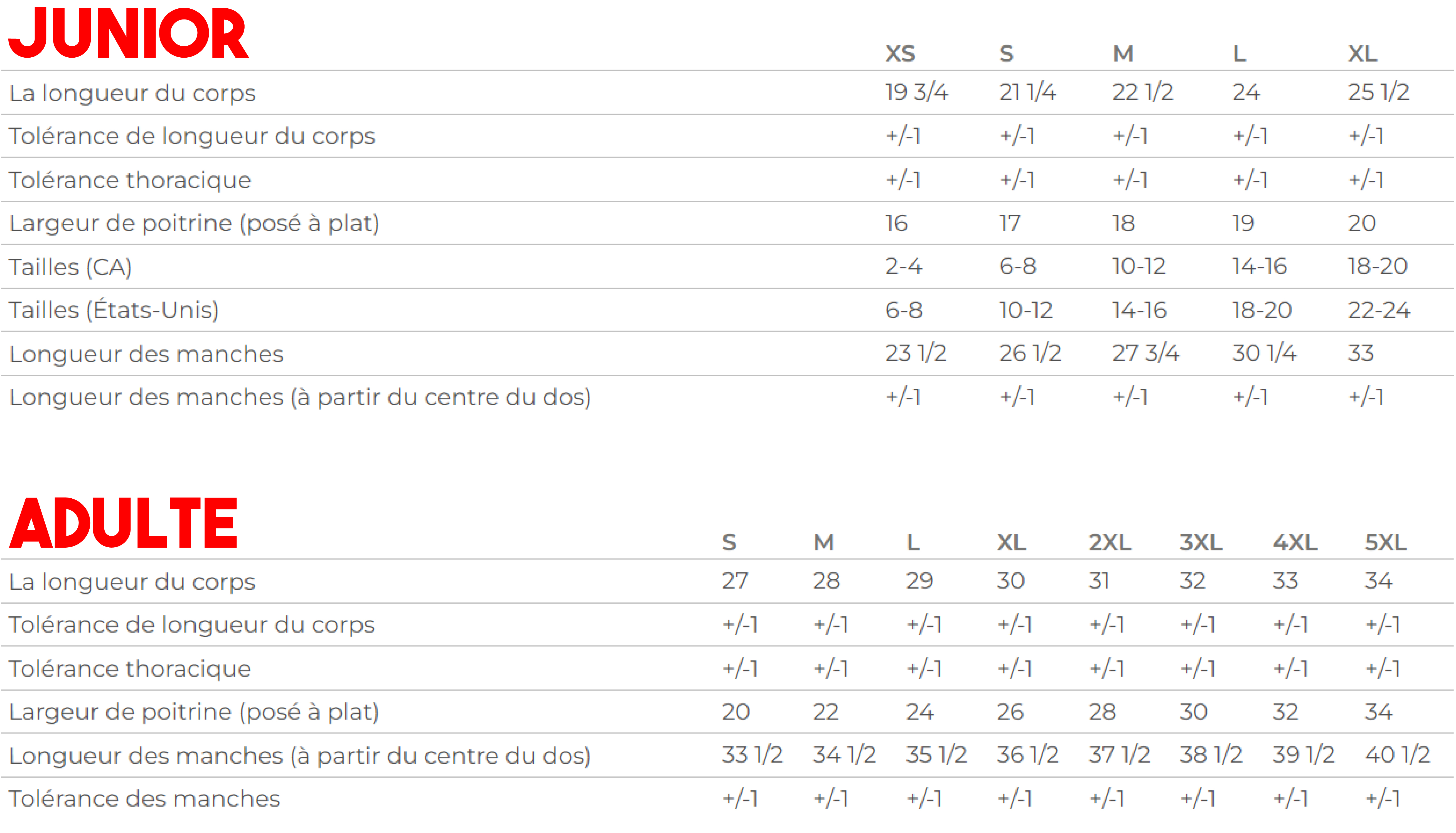1456x833 pixels.
Task: Click the 5XL column header
Action: (x=1386, y=542)
